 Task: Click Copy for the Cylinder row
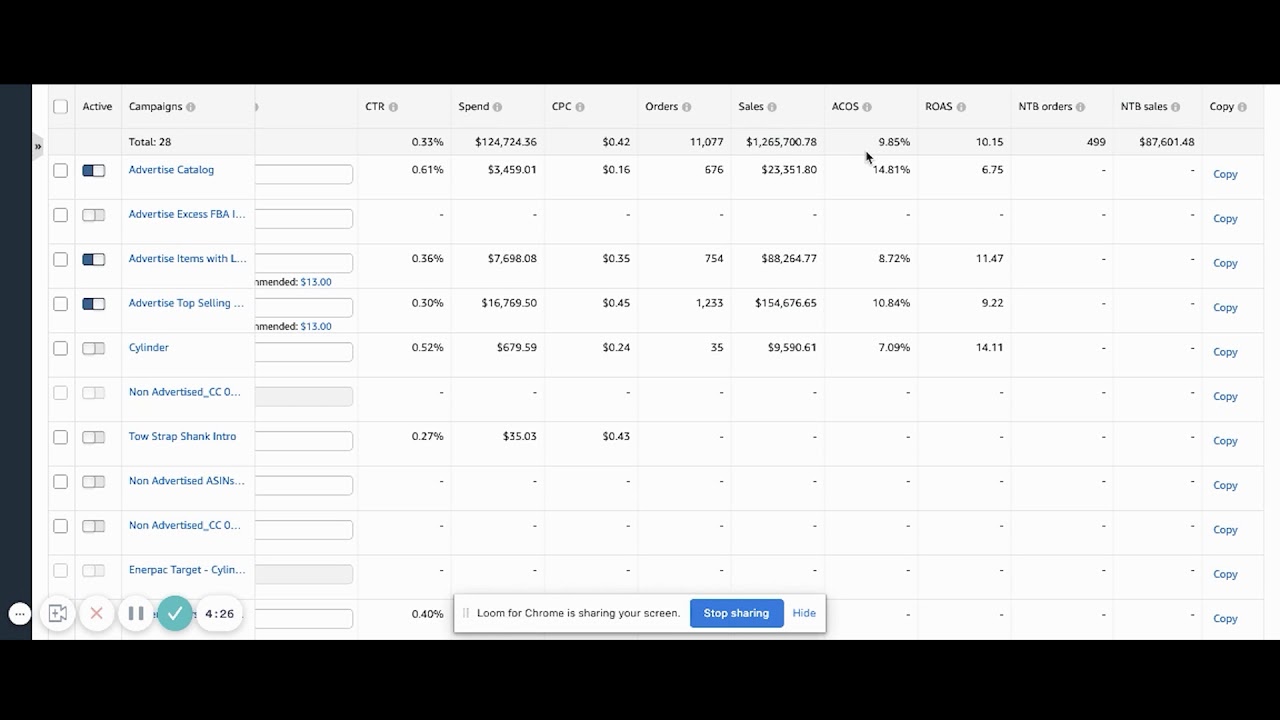(1225, 352)
